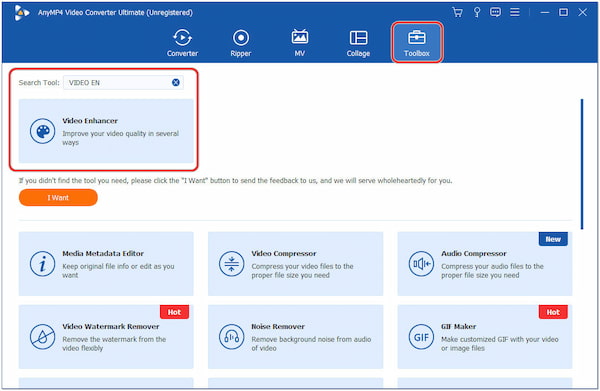Image resolution: width=600 pixels, height=391 pixels.
Task: Click the key register icon
Action: click(x=477, y=12)
